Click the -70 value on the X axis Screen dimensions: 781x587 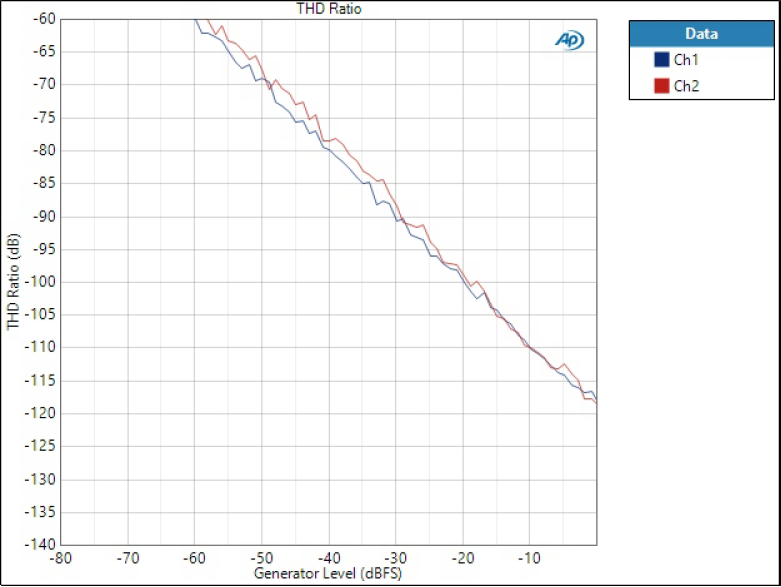coord(128,558)
